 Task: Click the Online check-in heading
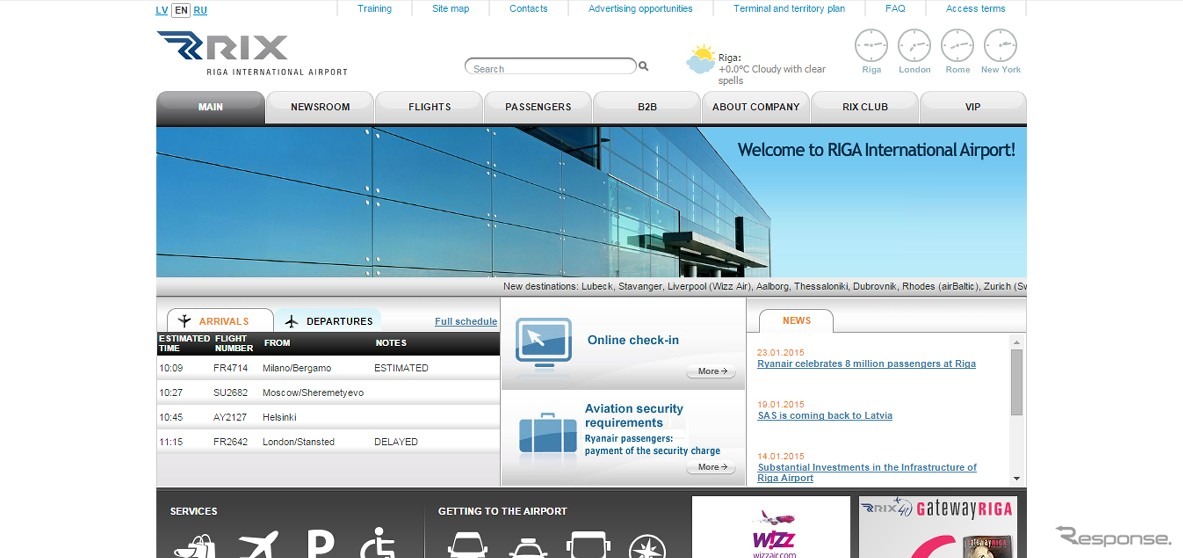coord(633,340)
